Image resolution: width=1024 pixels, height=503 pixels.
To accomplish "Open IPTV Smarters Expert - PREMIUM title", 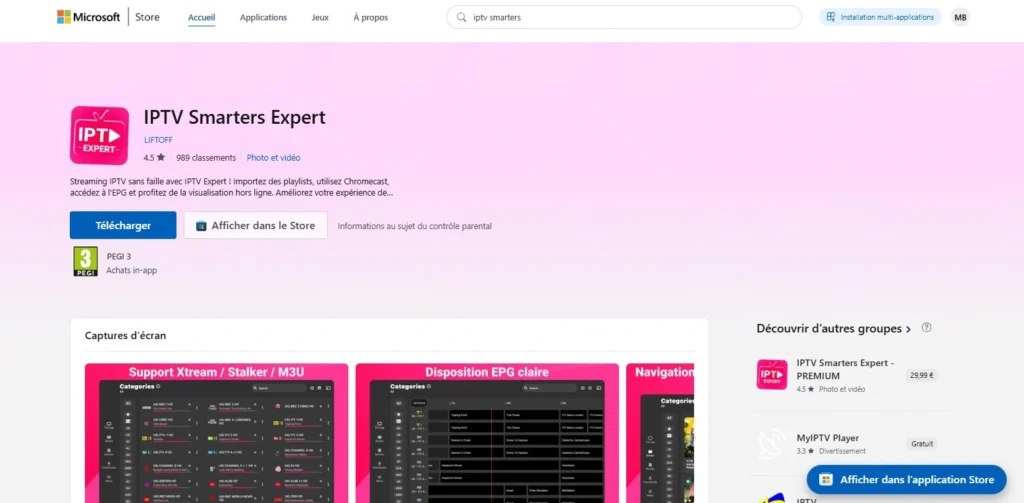I will [845, 370].
